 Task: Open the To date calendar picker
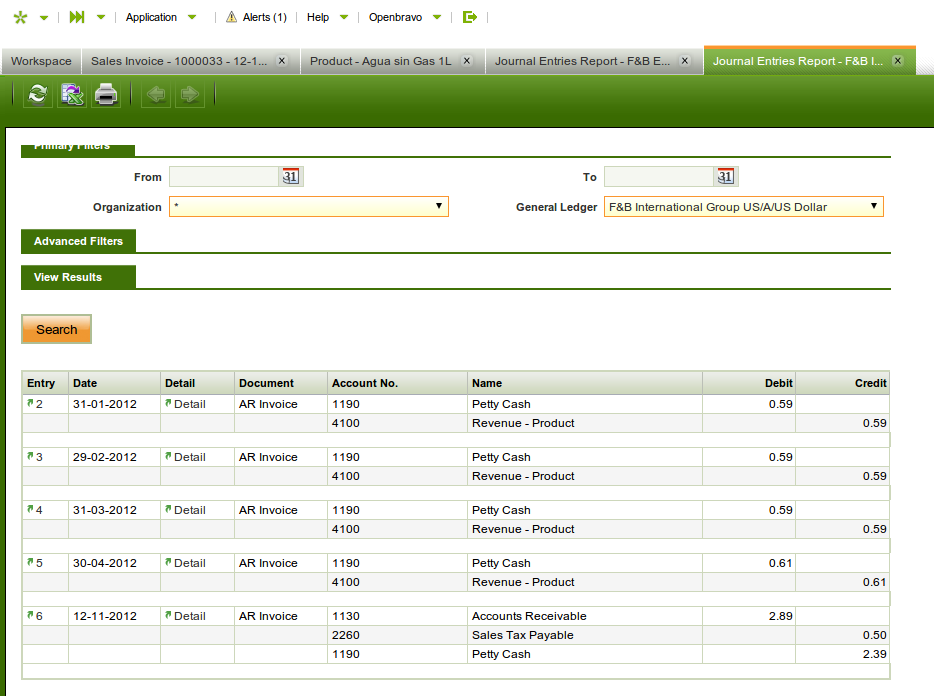coord(726,177)
